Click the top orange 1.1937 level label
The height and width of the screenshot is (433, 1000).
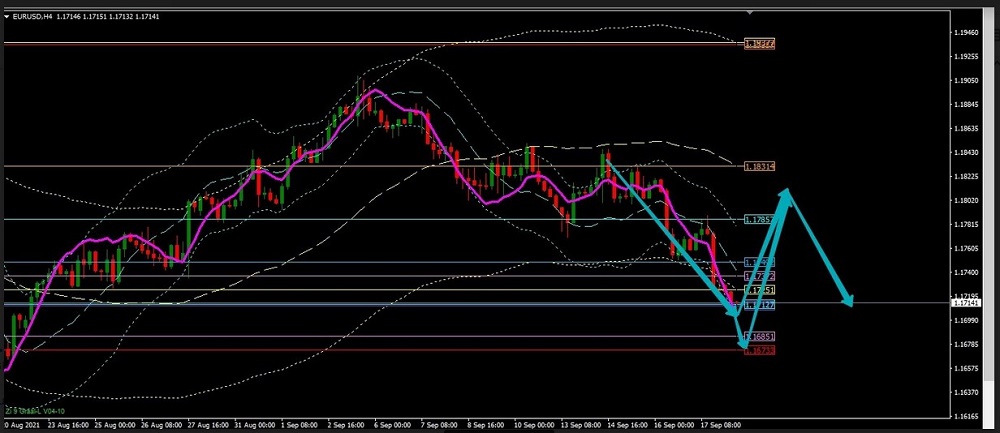(759, 44)
